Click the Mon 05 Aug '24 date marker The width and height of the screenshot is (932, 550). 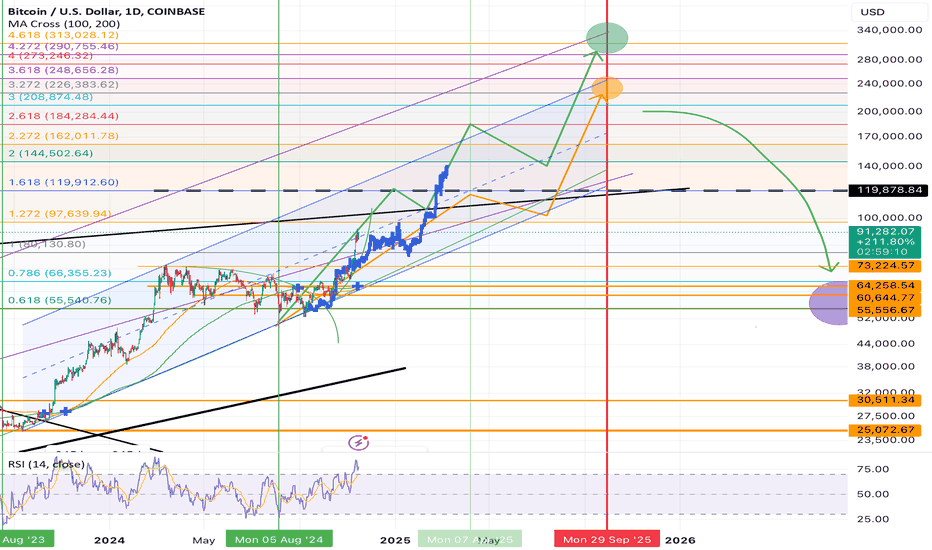click(279, 539)
